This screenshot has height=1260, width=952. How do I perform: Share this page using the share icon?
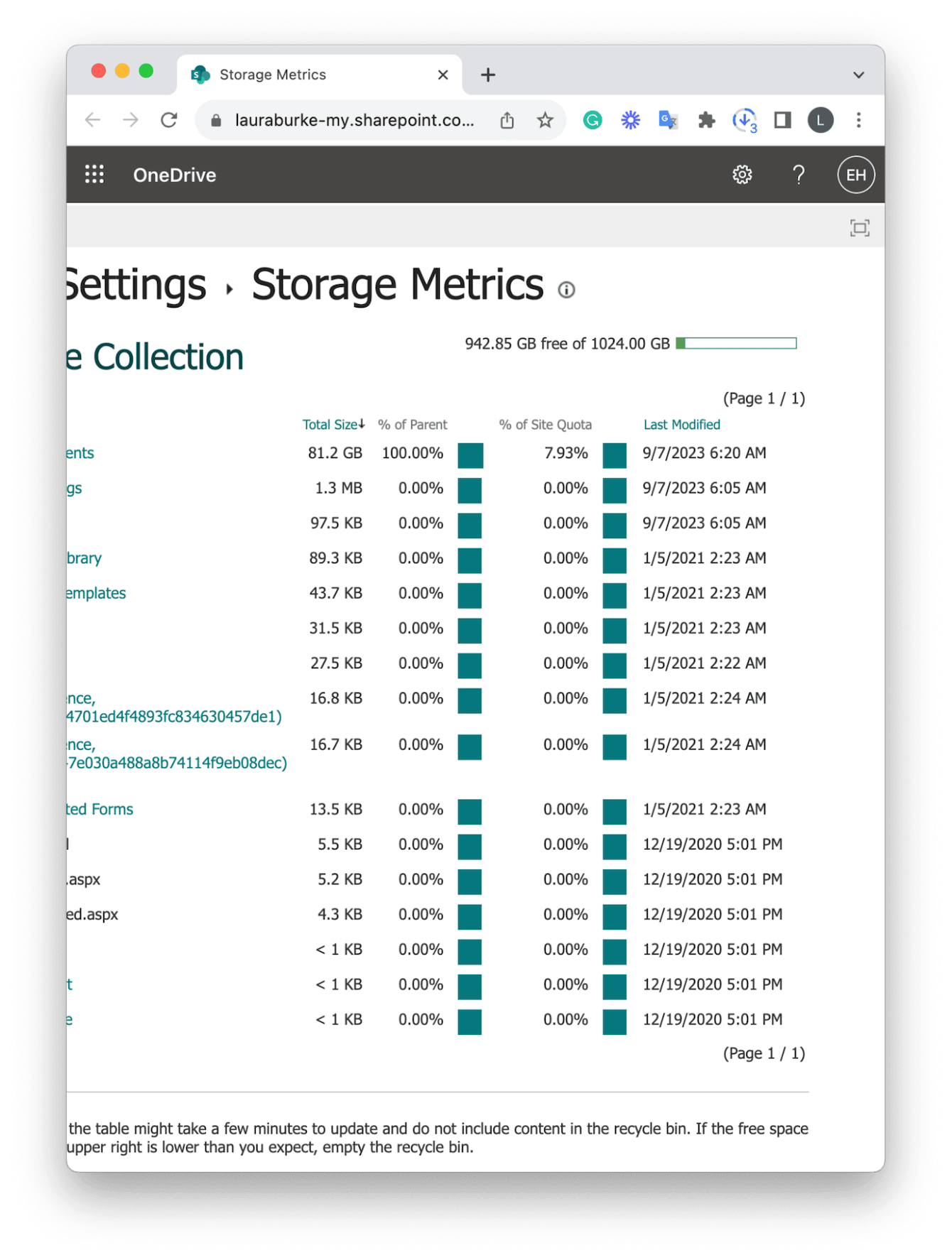pyautogui.click(x=507, y=121)
